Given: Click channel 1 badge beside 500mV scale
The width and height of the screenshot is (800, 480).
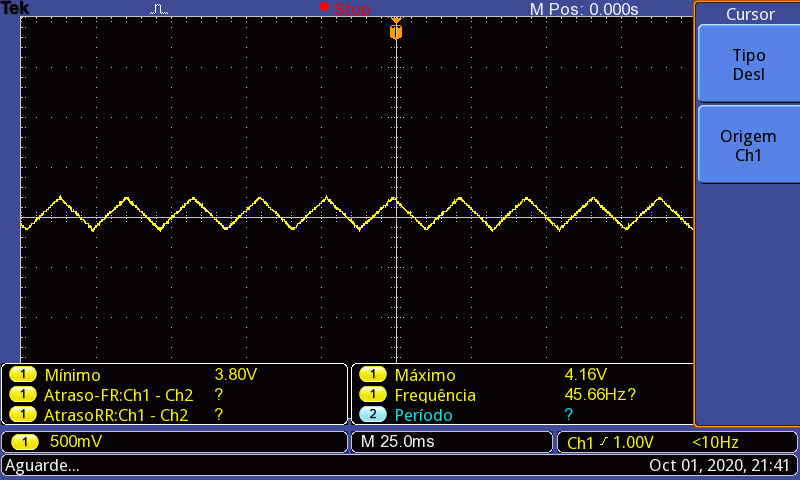Looking at the screenshot, I should pyautogui.click(x=24, y=442).
